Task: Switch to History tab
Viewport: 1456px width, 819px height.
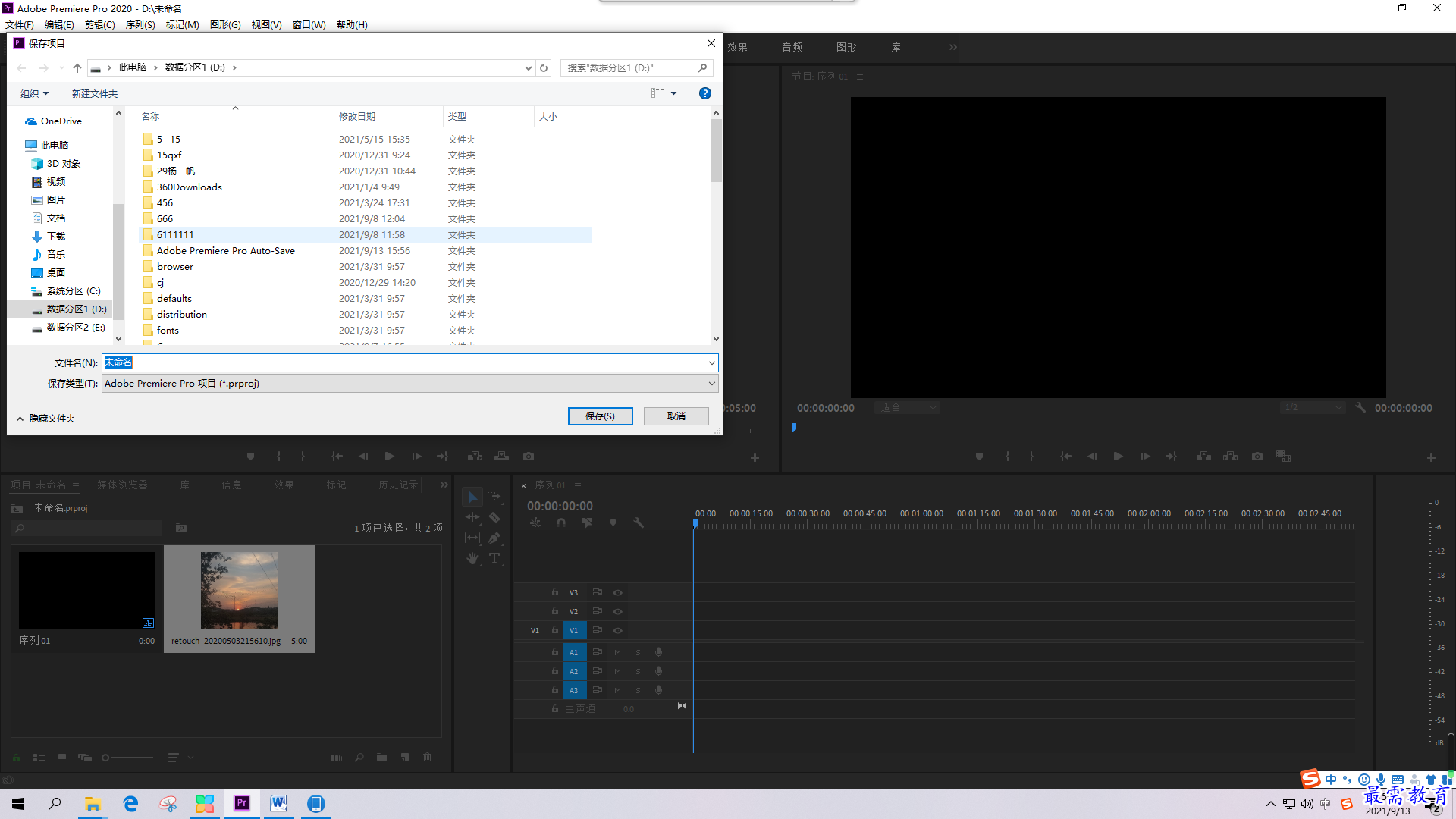Action: [x=398, y=485]
